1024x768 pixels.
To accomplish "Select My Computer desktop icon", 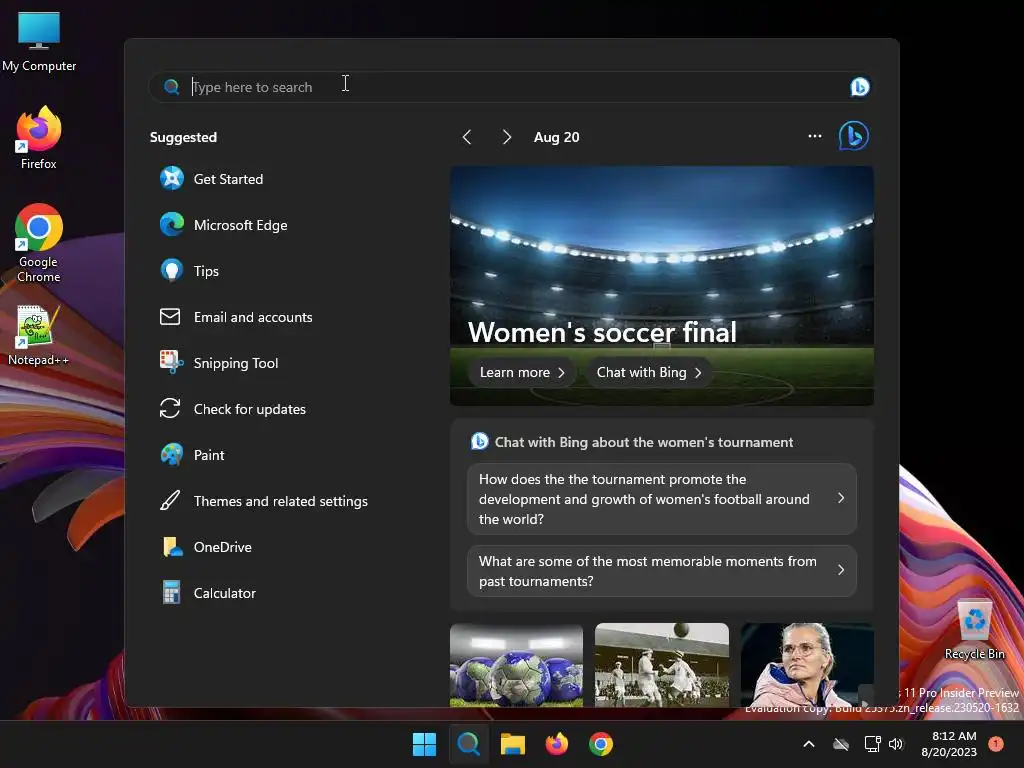I will click(x=39, y=42).
